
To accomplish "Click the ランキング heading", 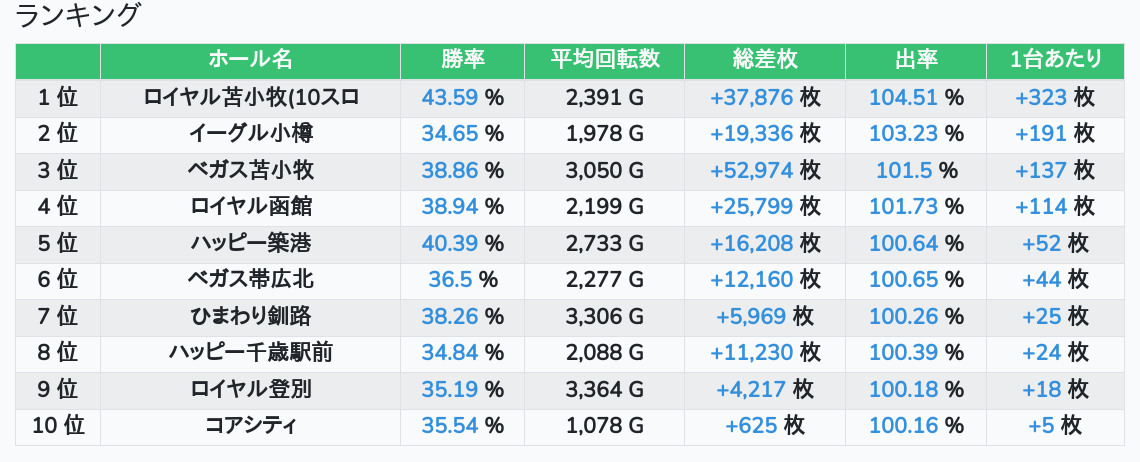I will pos(78,17).
